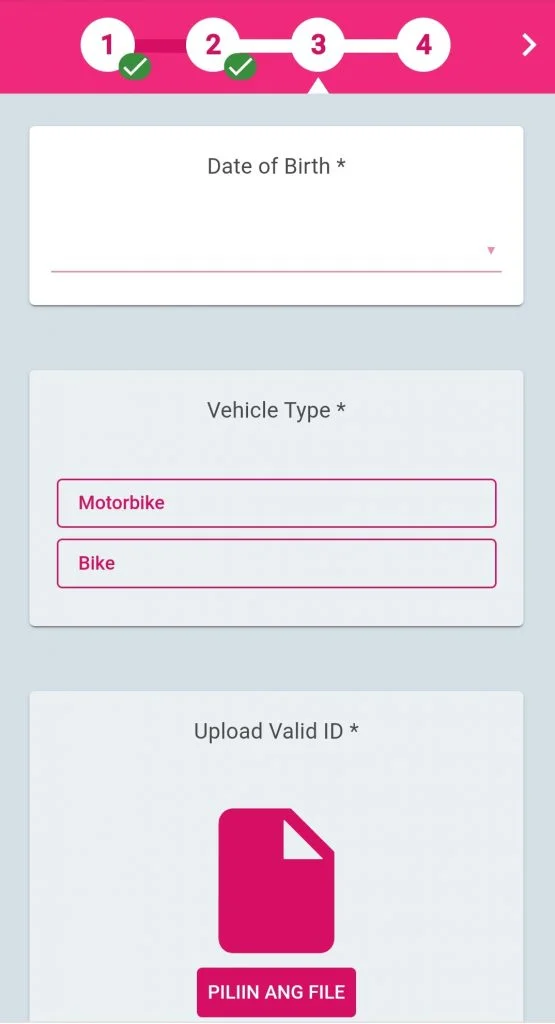This screenshot has height=1024, width=555.
Task: Click the Vehicle Type heading
Action: coord(276,410)
